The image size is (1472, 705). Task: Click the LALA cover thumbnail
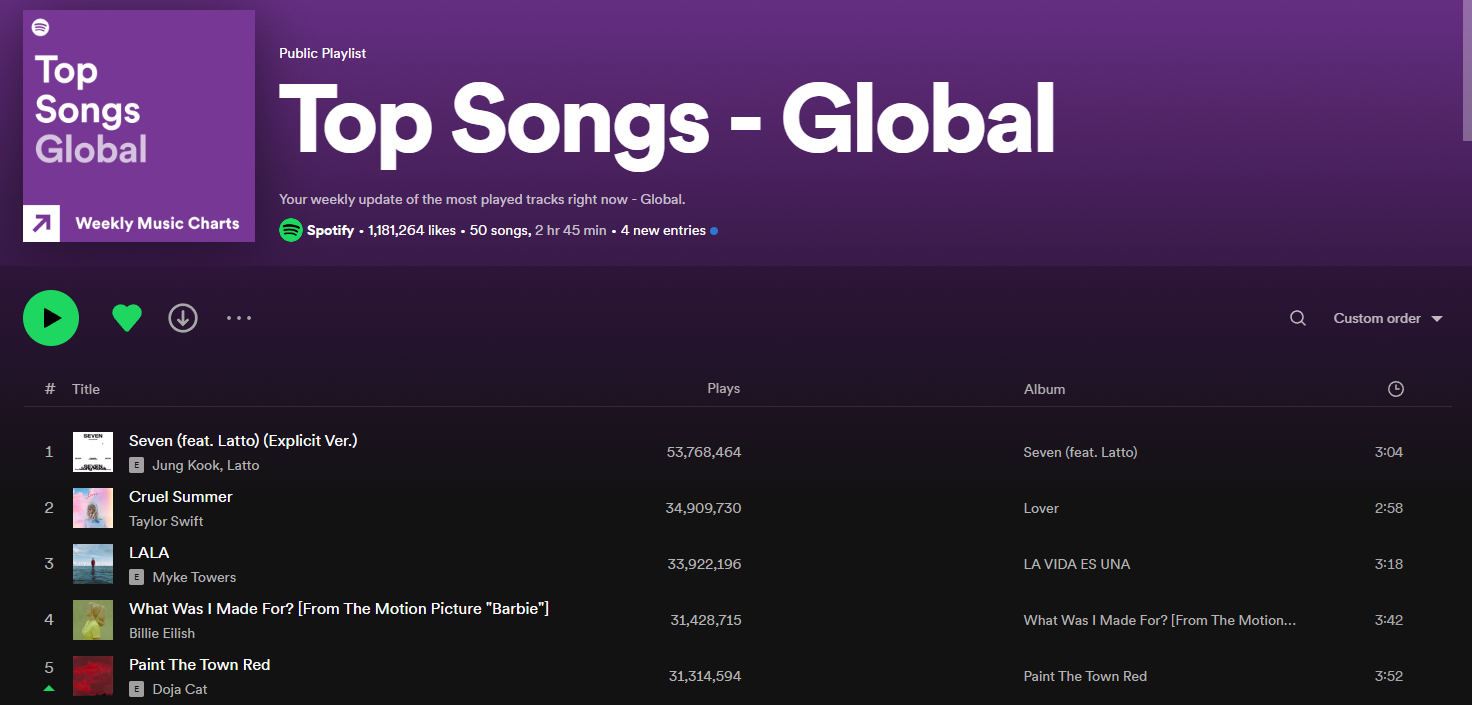pos(93,564)
